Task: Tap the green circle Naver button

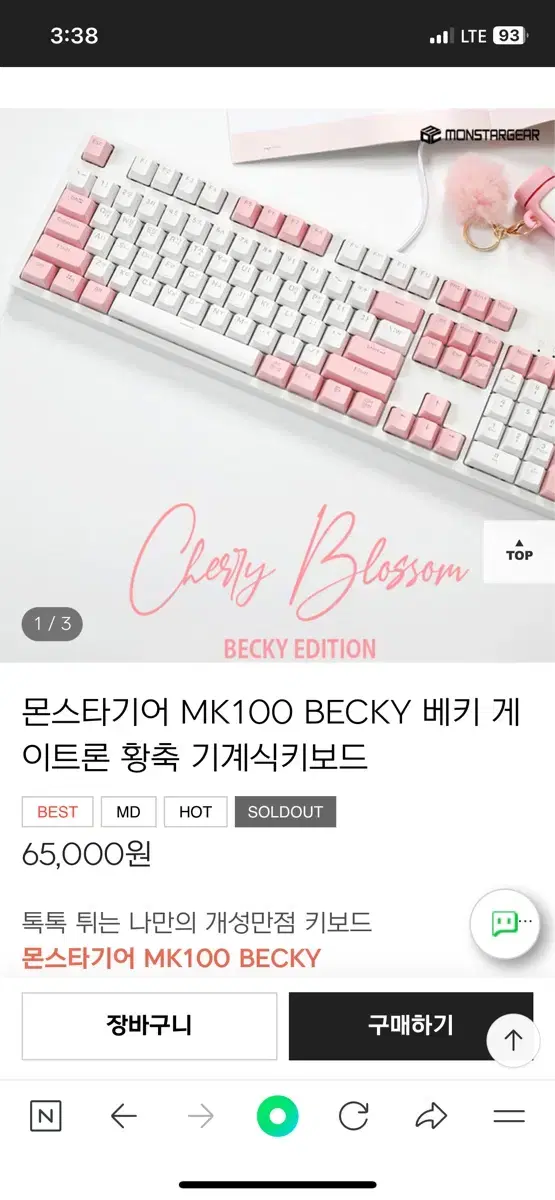Action: point(278,1116)
